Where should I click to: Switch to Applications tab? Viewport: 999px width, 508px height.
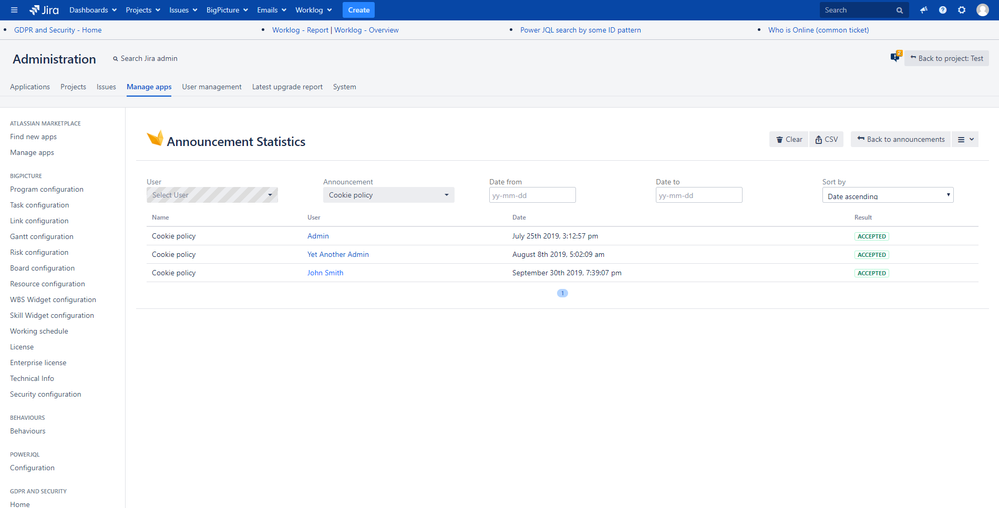click(30, 87)
